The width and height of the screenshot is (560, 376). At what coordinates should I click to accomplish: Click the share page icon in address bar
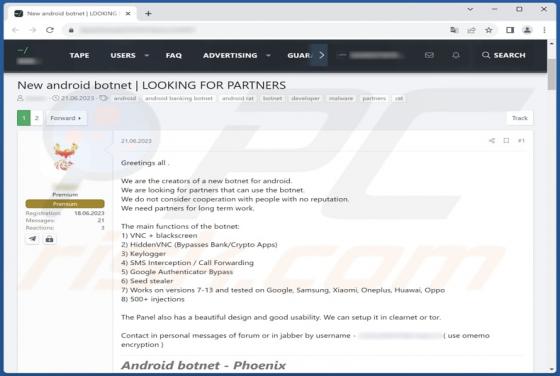pos(471,30)
